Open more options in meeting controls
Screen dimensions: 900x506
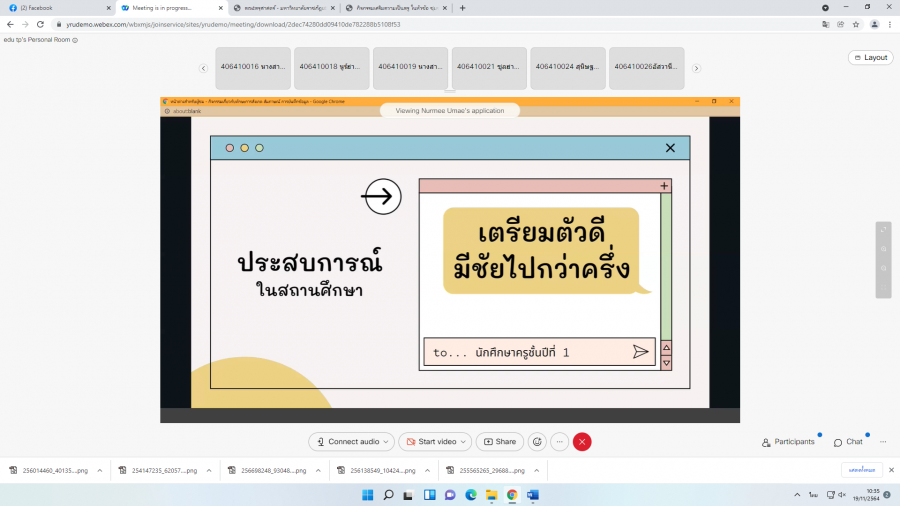tap(560, 441)
